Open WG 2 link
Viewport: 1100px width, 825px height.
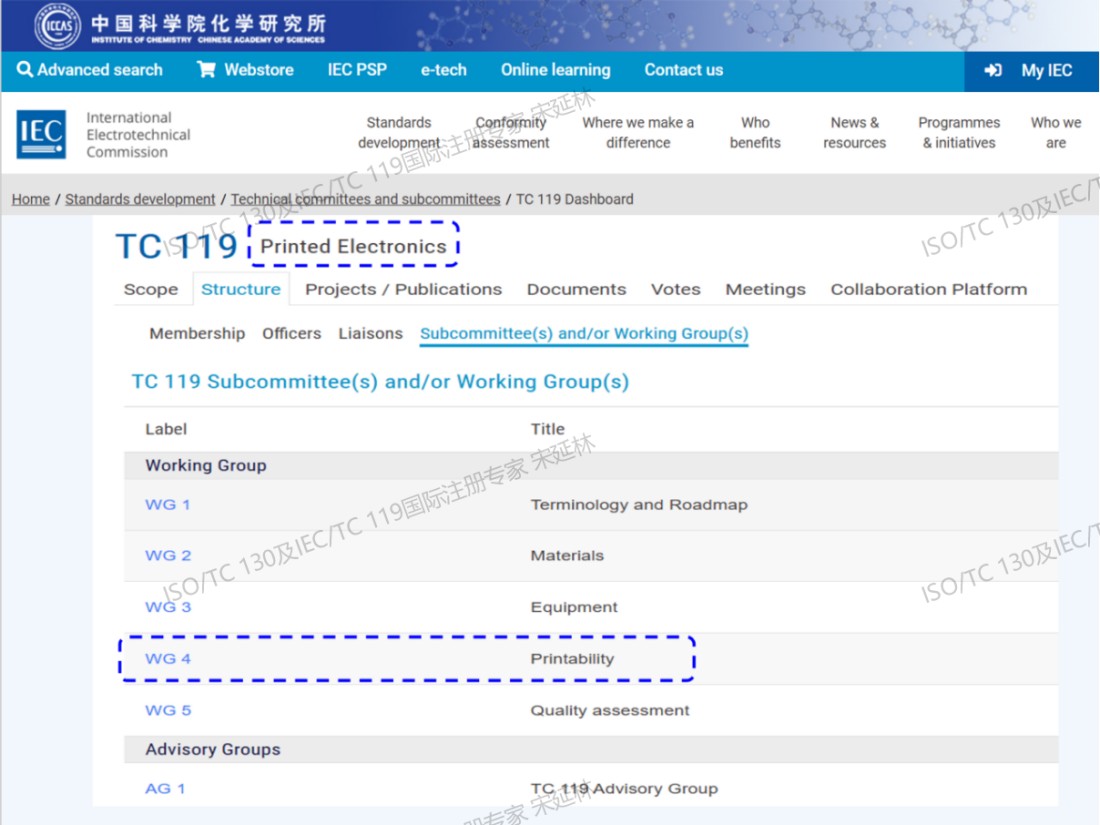pos(168,556)
